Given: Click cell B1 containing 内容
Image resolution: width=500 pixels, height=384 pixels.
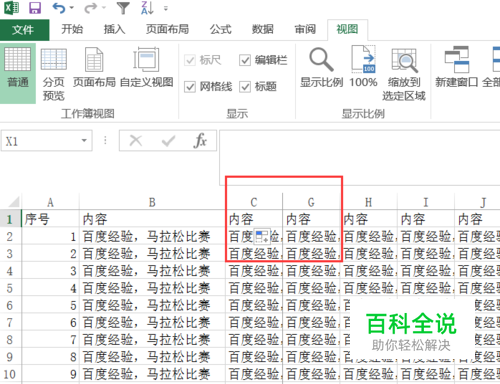Looking at the screenshot, I should [x=153, y=219].
